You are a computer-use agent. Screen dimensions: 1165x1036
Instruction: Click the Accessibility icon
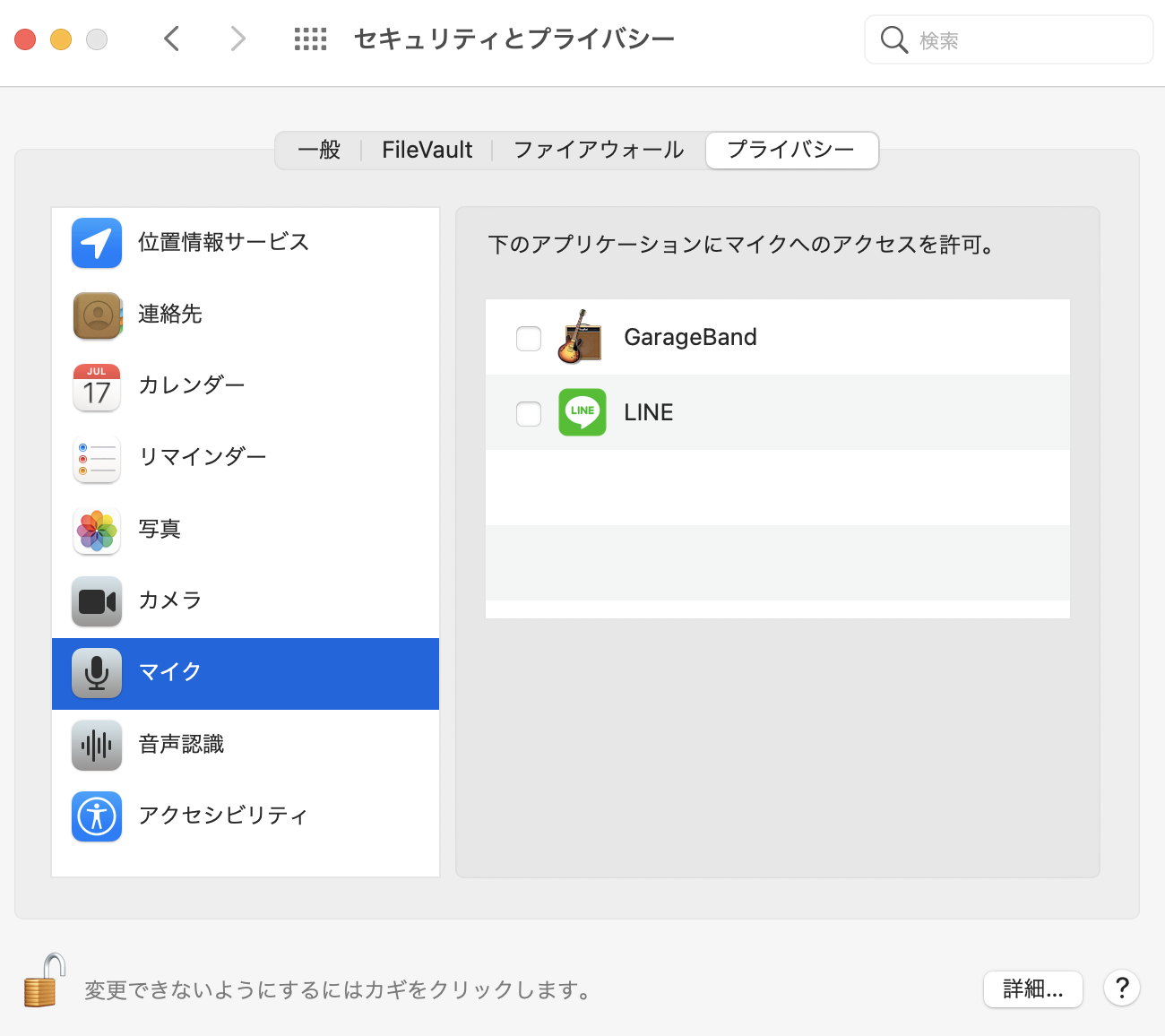point(97,816)
